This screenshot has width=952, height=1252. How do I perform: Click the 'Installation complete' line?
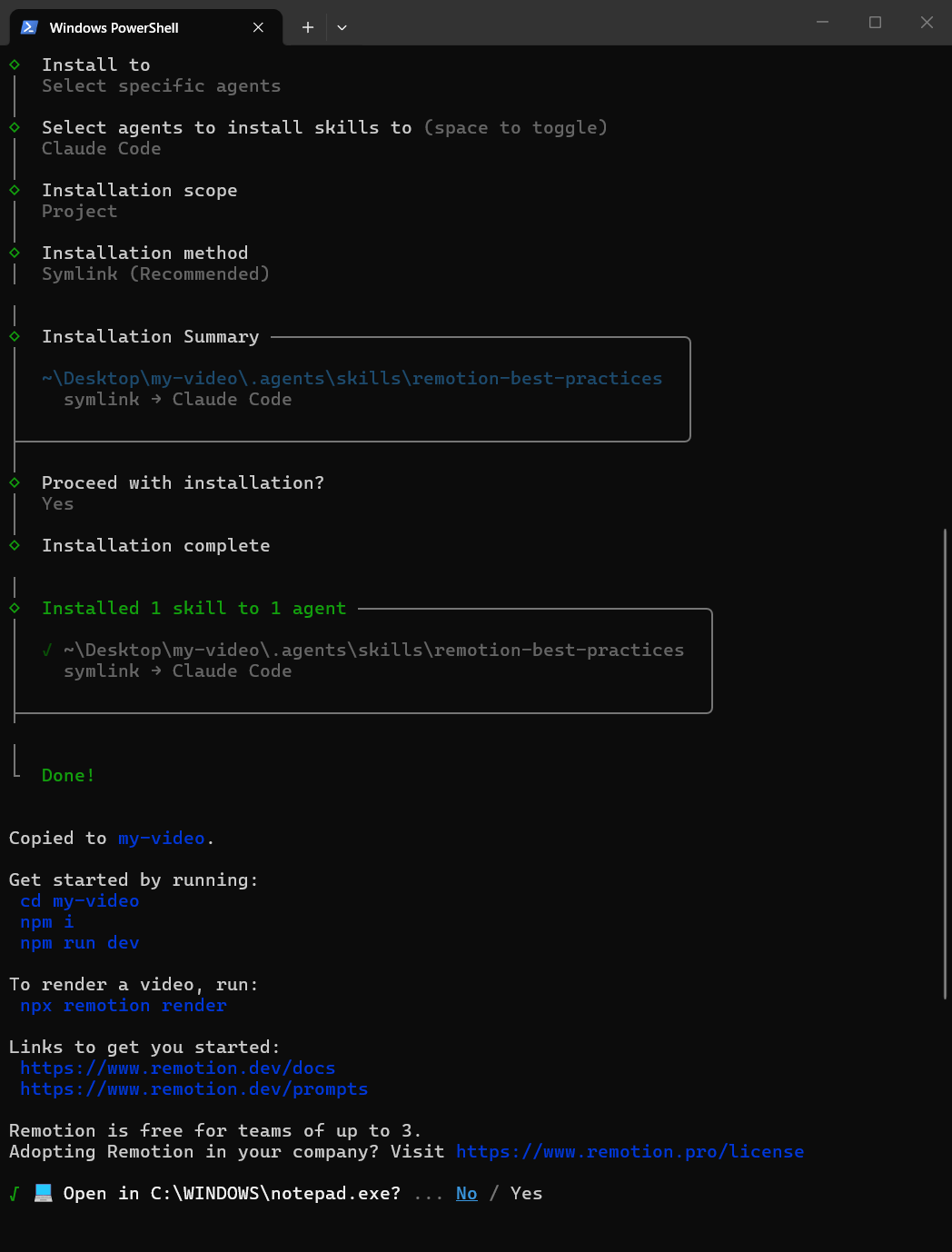(x=156, y=545)
